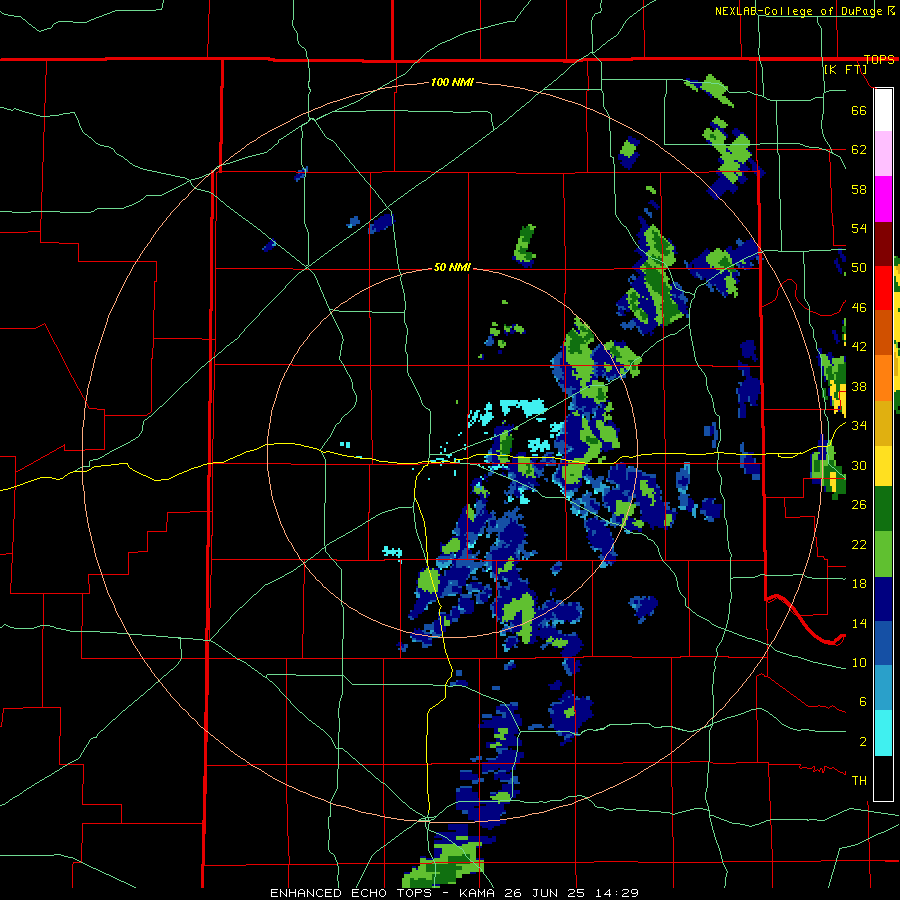This screenshot has width=900, height=900.
Task: Click the "50 NMI" range ring label
Action: coord(452,267)
